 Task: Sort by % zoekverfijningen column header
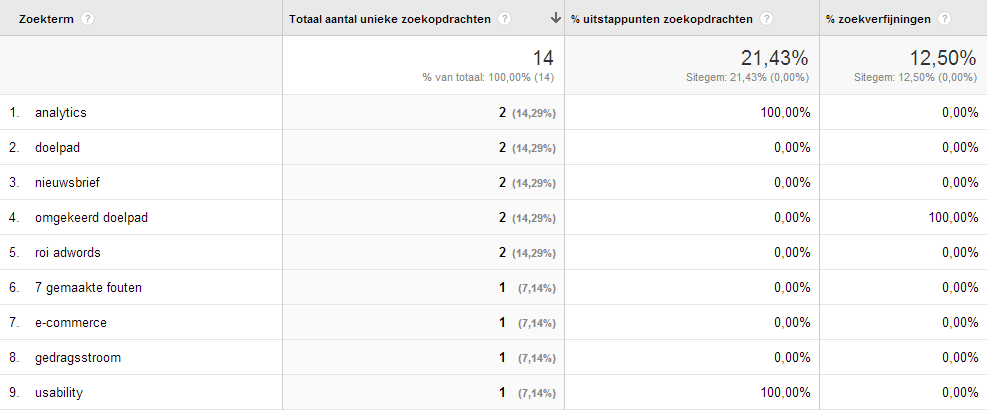coord(878,19)
